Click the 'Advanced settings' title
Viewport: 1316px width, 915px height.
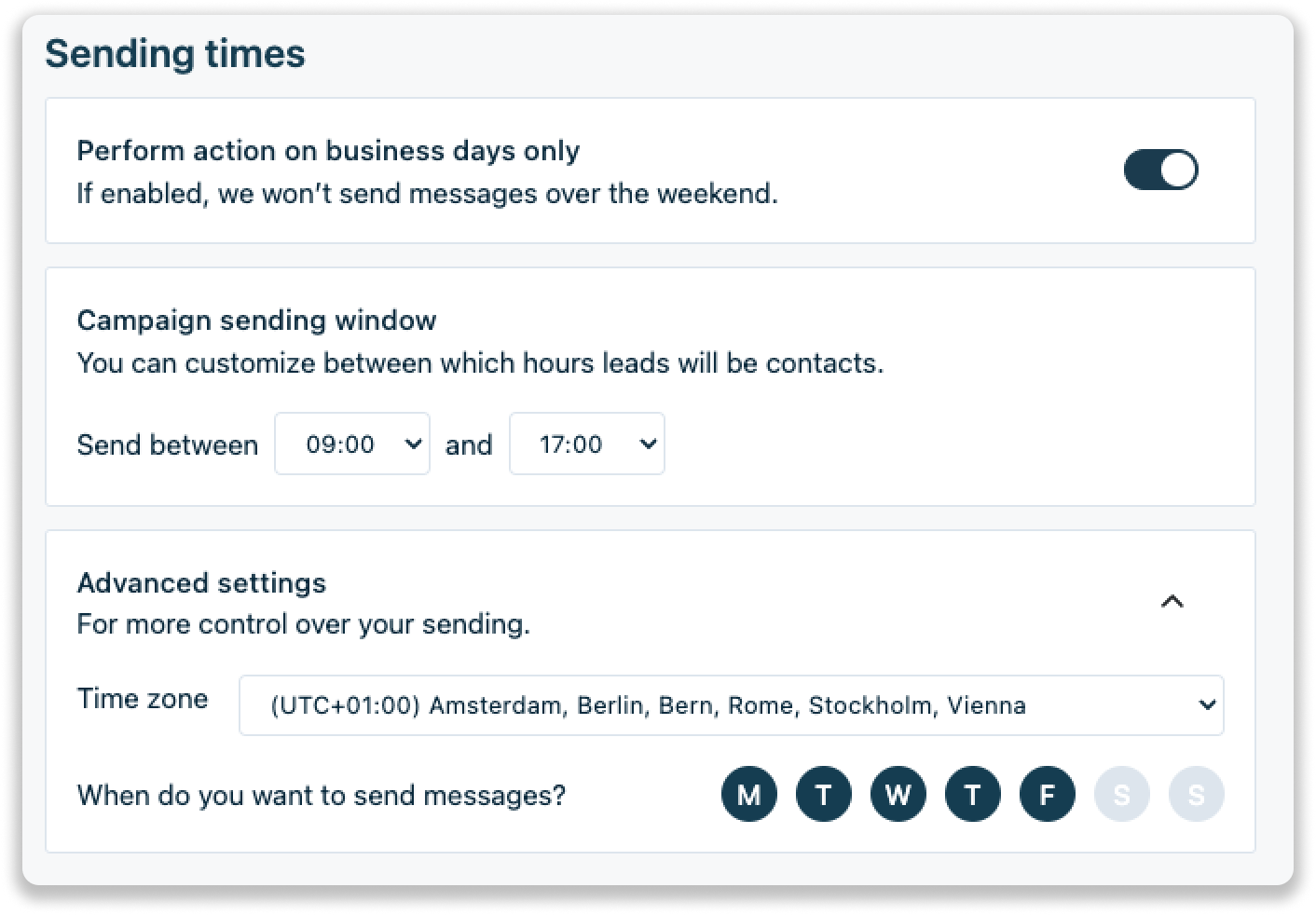[x=201, y=583]
